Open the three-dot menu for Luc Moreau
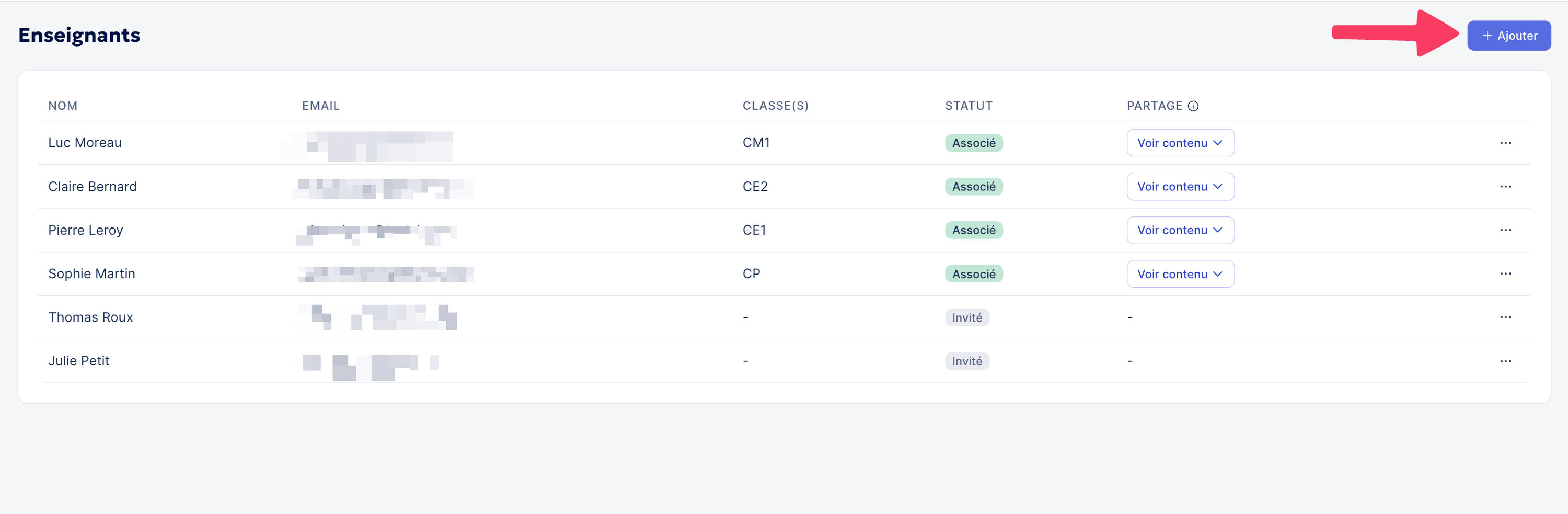 [x=1505, y=143]
